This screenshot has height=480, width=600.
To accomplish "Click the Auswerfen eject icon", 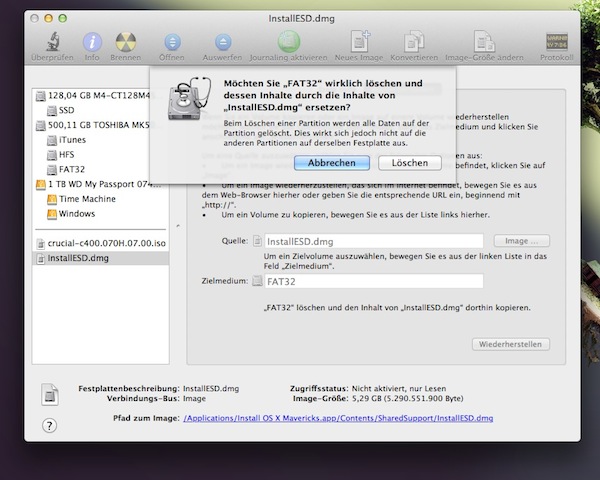I will pyautogui.click(x=223, y=42).
